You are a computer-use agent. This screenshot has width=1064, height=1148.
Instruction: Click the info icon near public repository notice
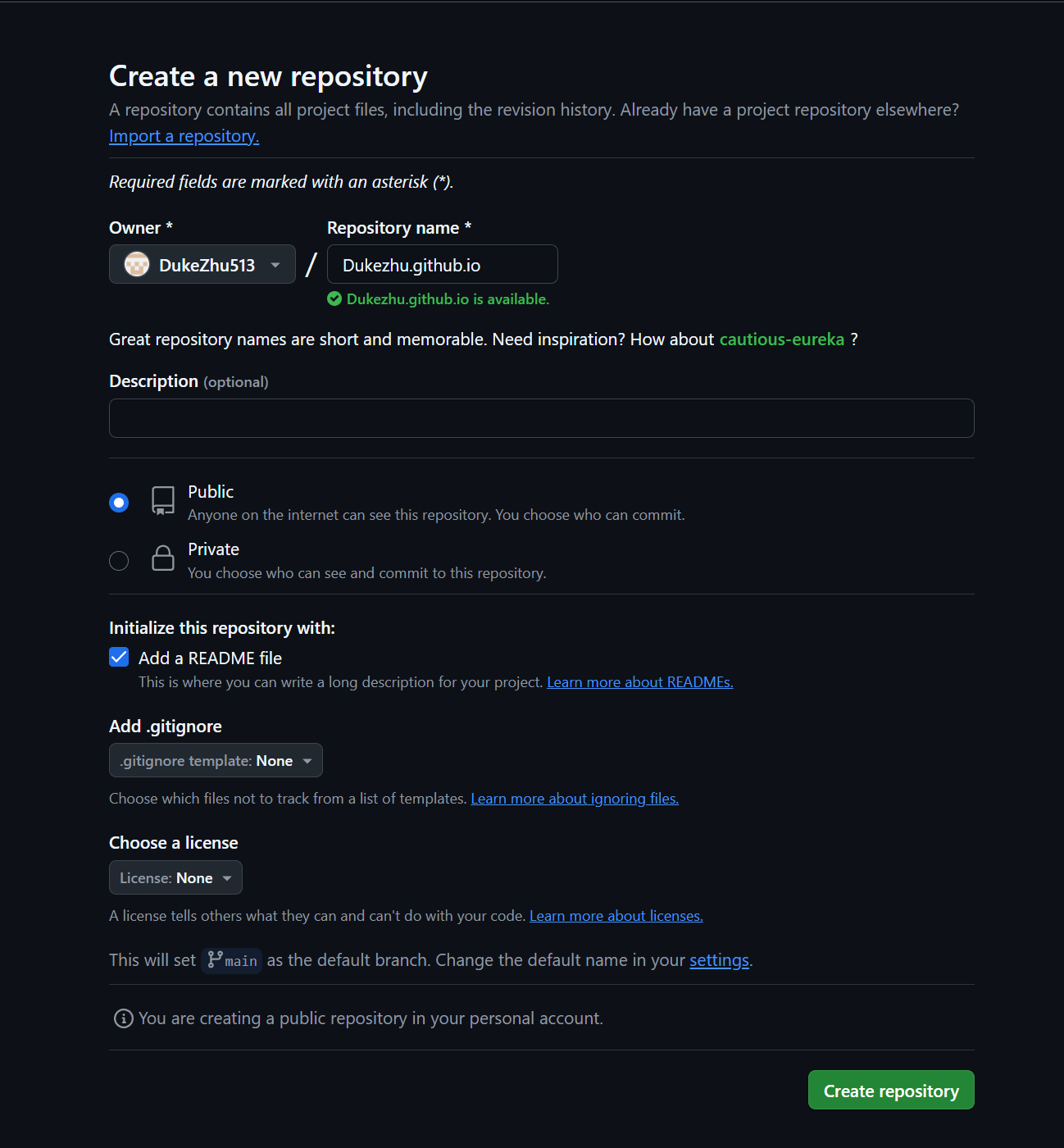pyautogui.click(x=124, y=1018)
